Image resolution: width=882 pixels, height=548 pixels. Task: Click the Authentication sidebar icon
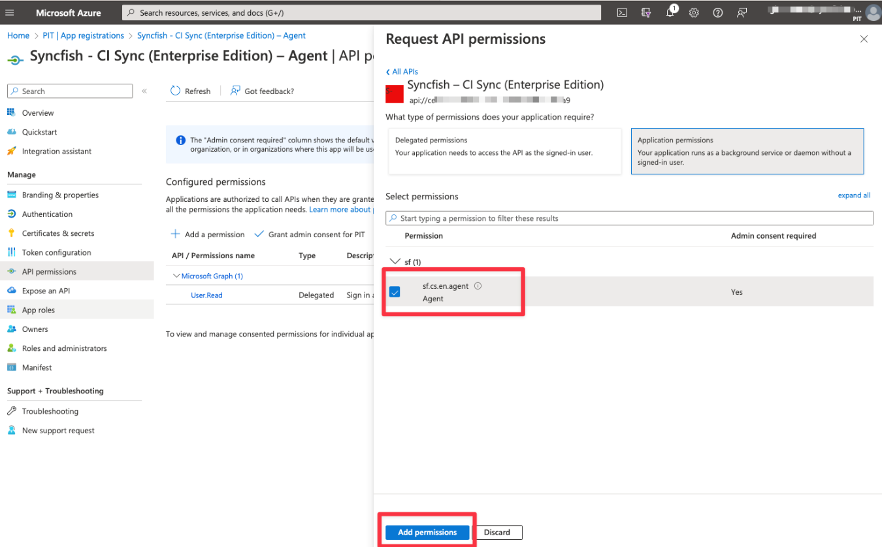coord(11,214)
